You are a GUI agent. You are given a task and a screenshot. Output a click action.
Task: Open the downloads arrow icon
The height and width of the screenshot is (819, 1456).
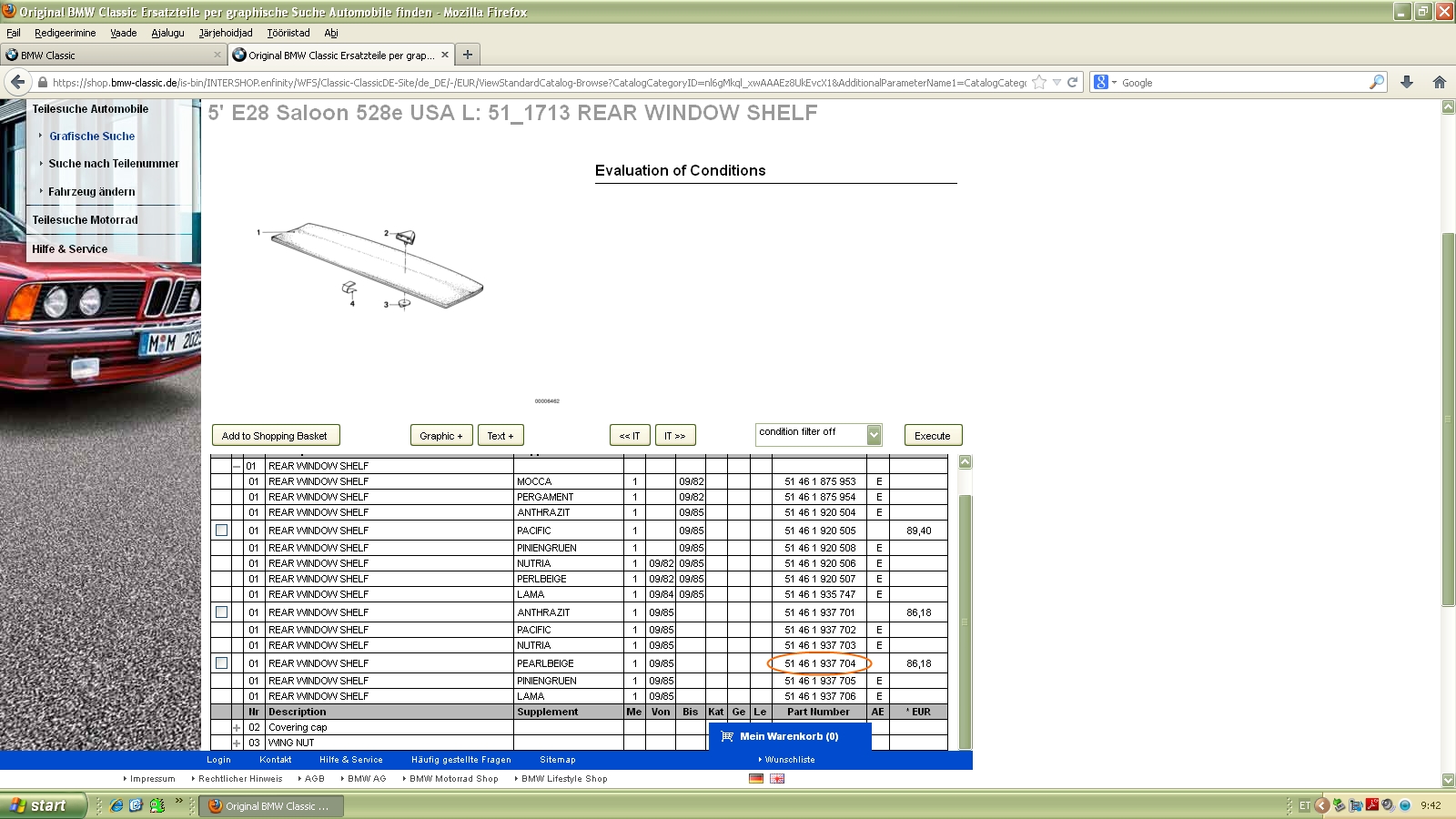1407,82
